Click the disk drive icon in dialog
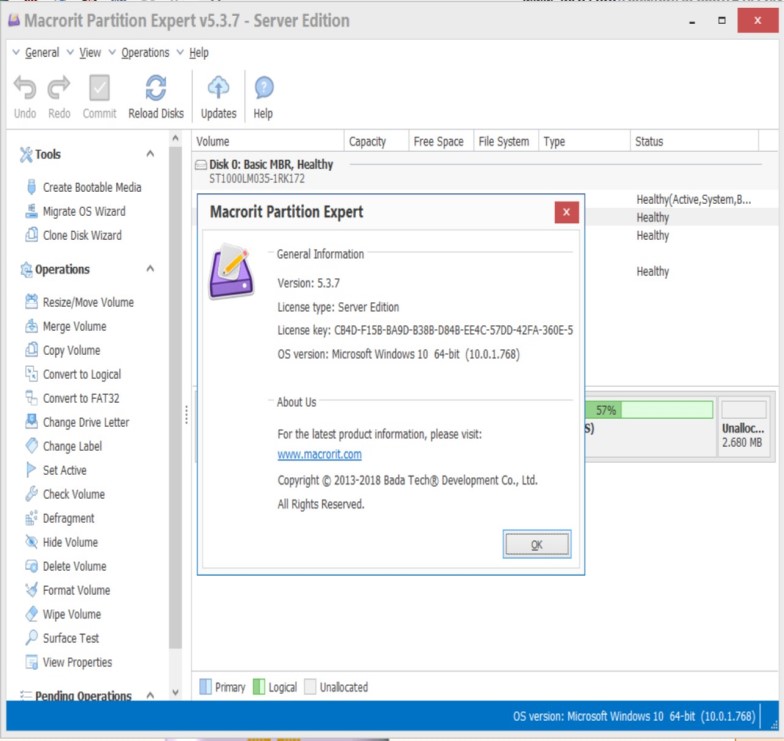 coord(232,272)
